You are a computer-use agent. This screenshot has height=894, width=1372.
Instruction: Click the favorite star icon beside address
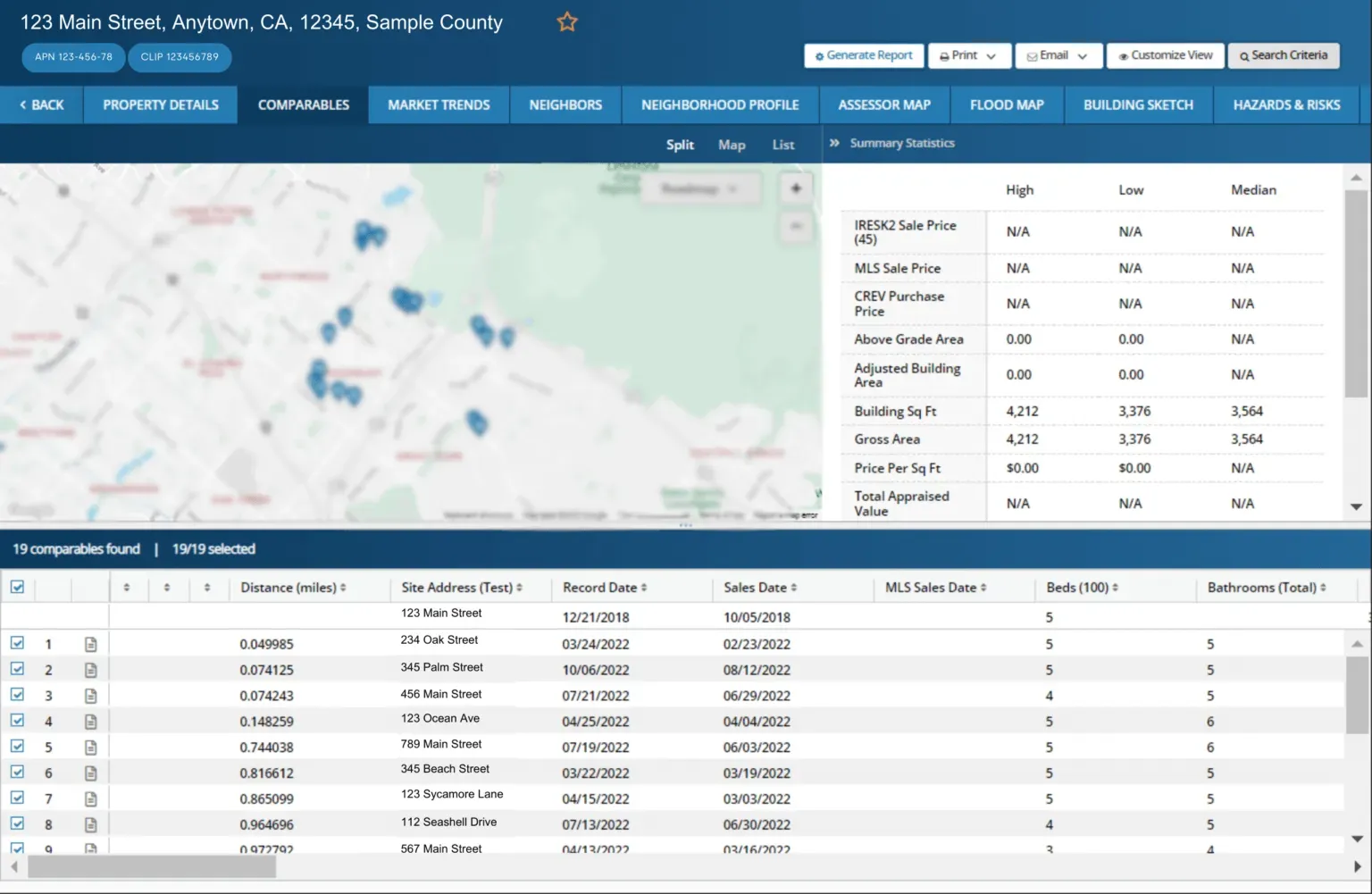point(567,22)
